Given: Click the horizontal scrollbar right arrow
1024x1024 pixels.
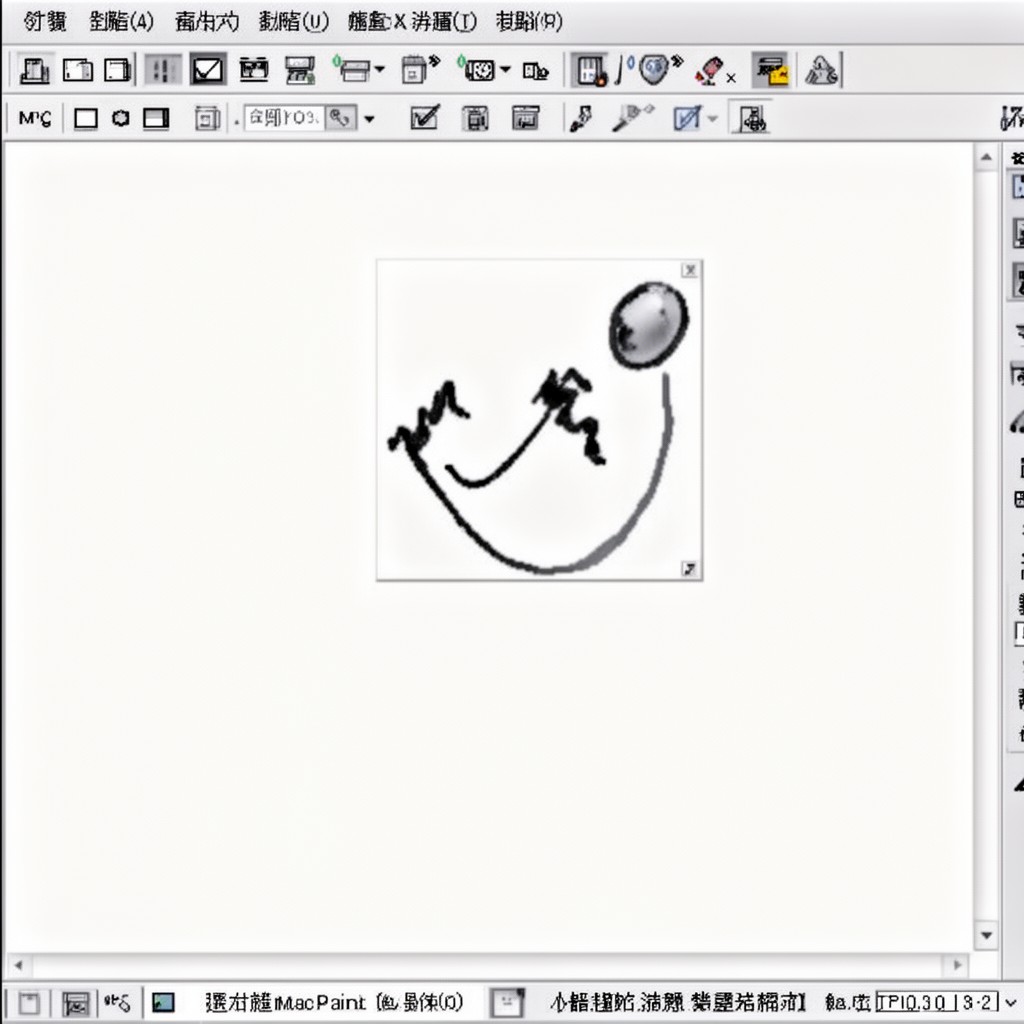Looking at the screenshot, I should pos(957,965).
